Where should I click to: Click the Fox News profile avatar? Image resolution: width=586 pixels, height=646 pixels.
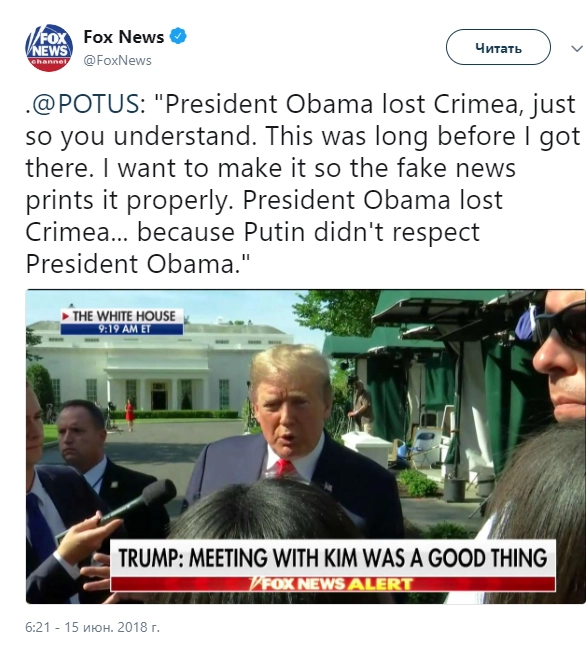coord(49,47)
